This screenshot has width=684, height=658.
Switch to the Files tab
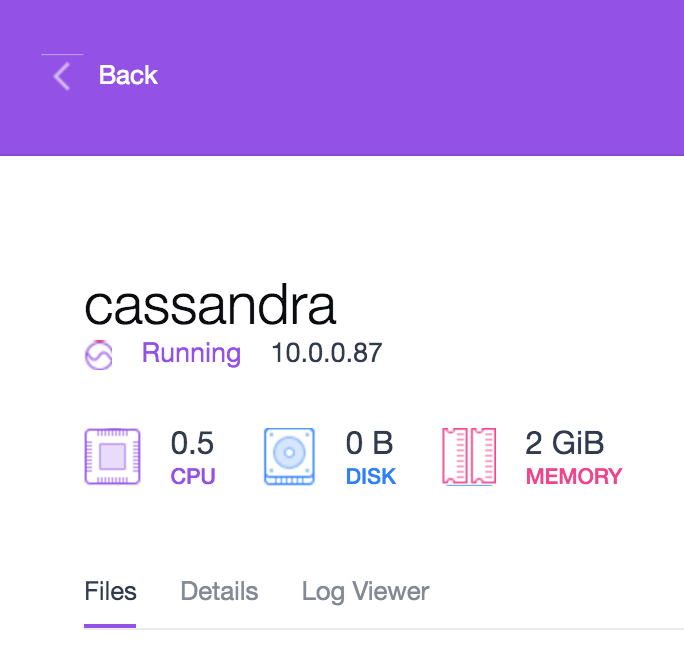110,591
